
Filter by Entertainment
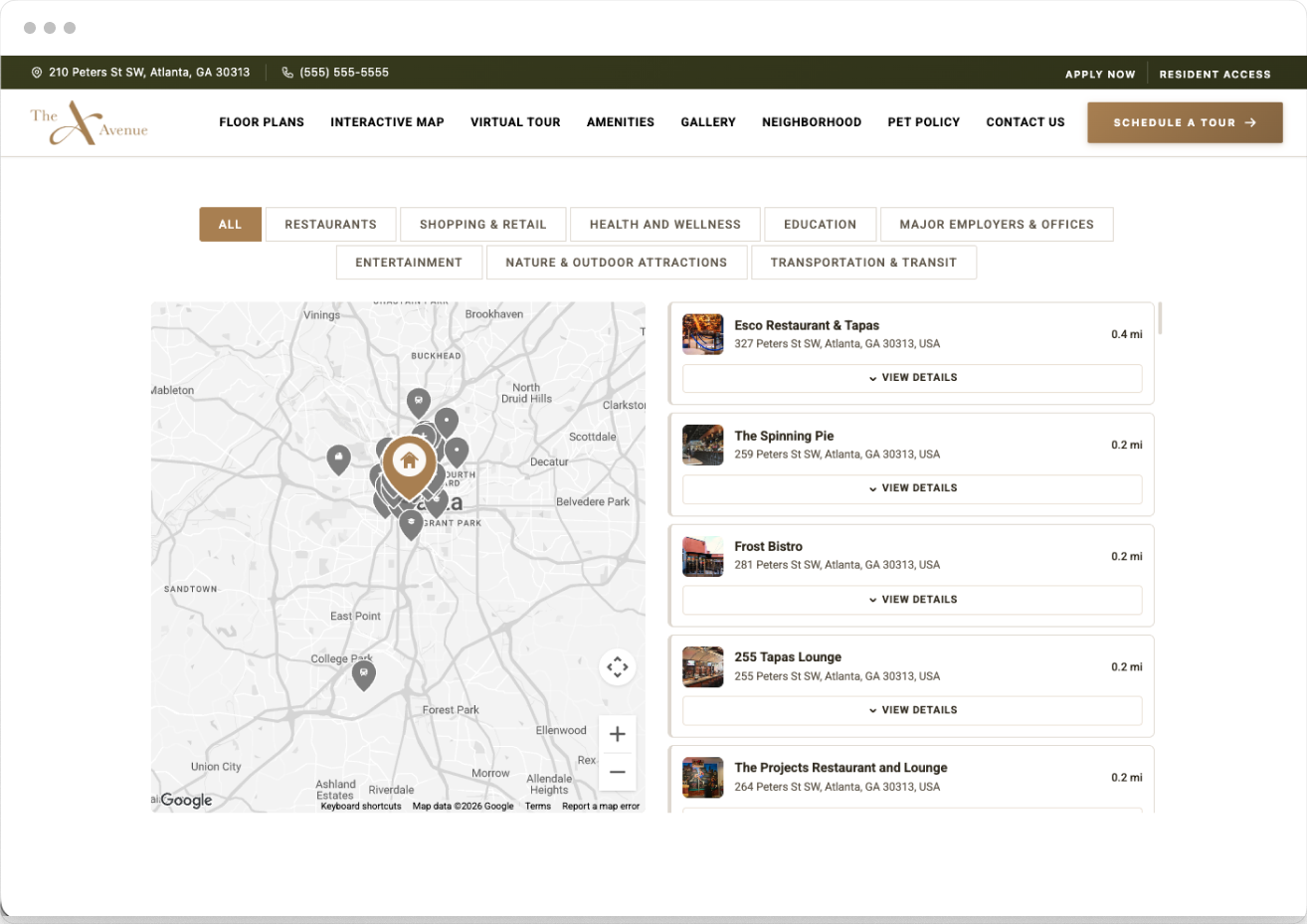tap(409, 263)
